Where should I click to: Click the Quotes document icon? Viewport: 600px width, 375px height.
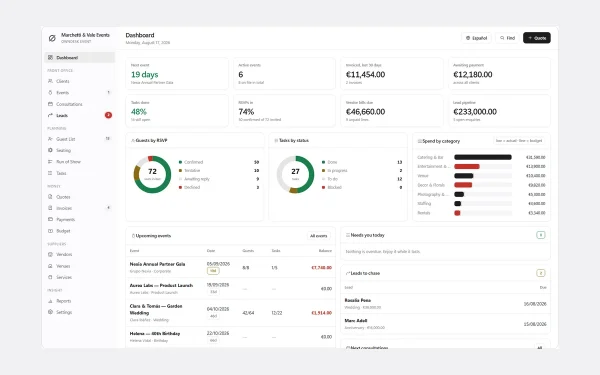click(x=50, y=197)
